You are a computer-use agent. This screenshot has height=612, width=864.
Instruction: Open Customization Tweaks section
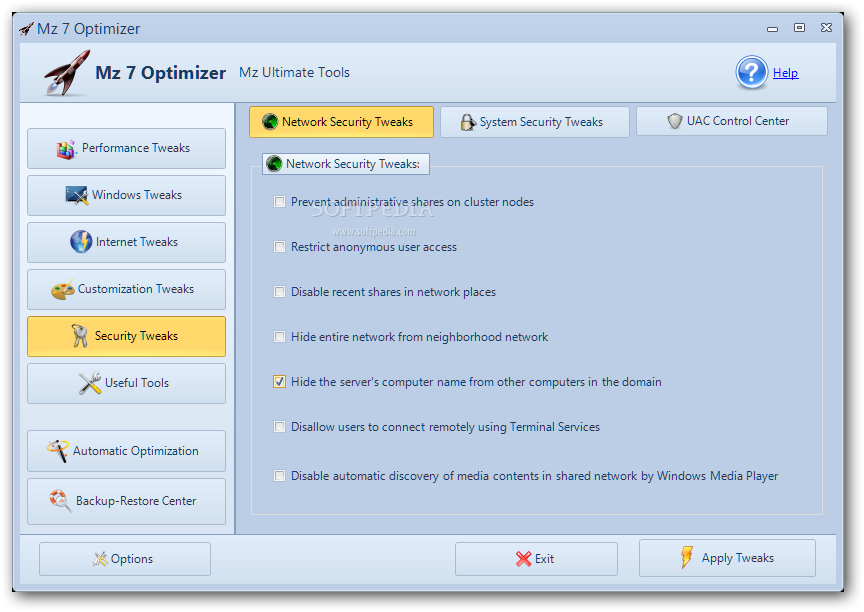point(126,289)
